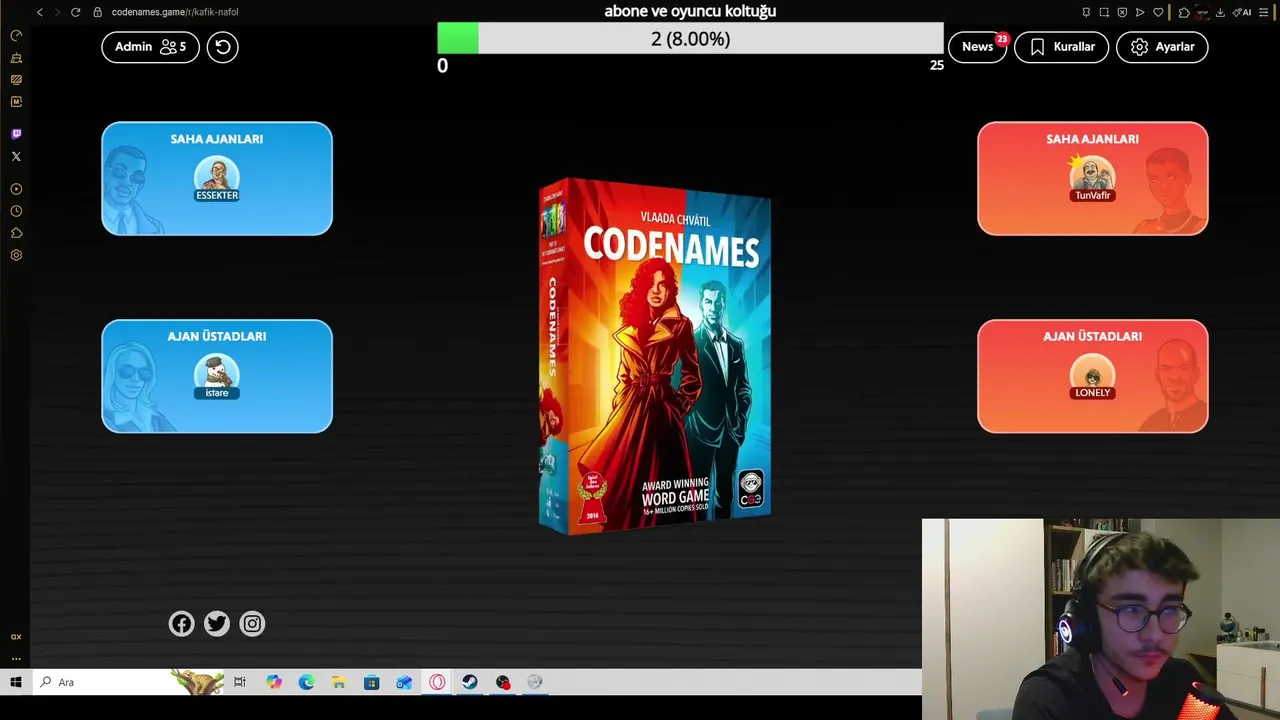Open the News button with 23 badge

tap(977, 47)
